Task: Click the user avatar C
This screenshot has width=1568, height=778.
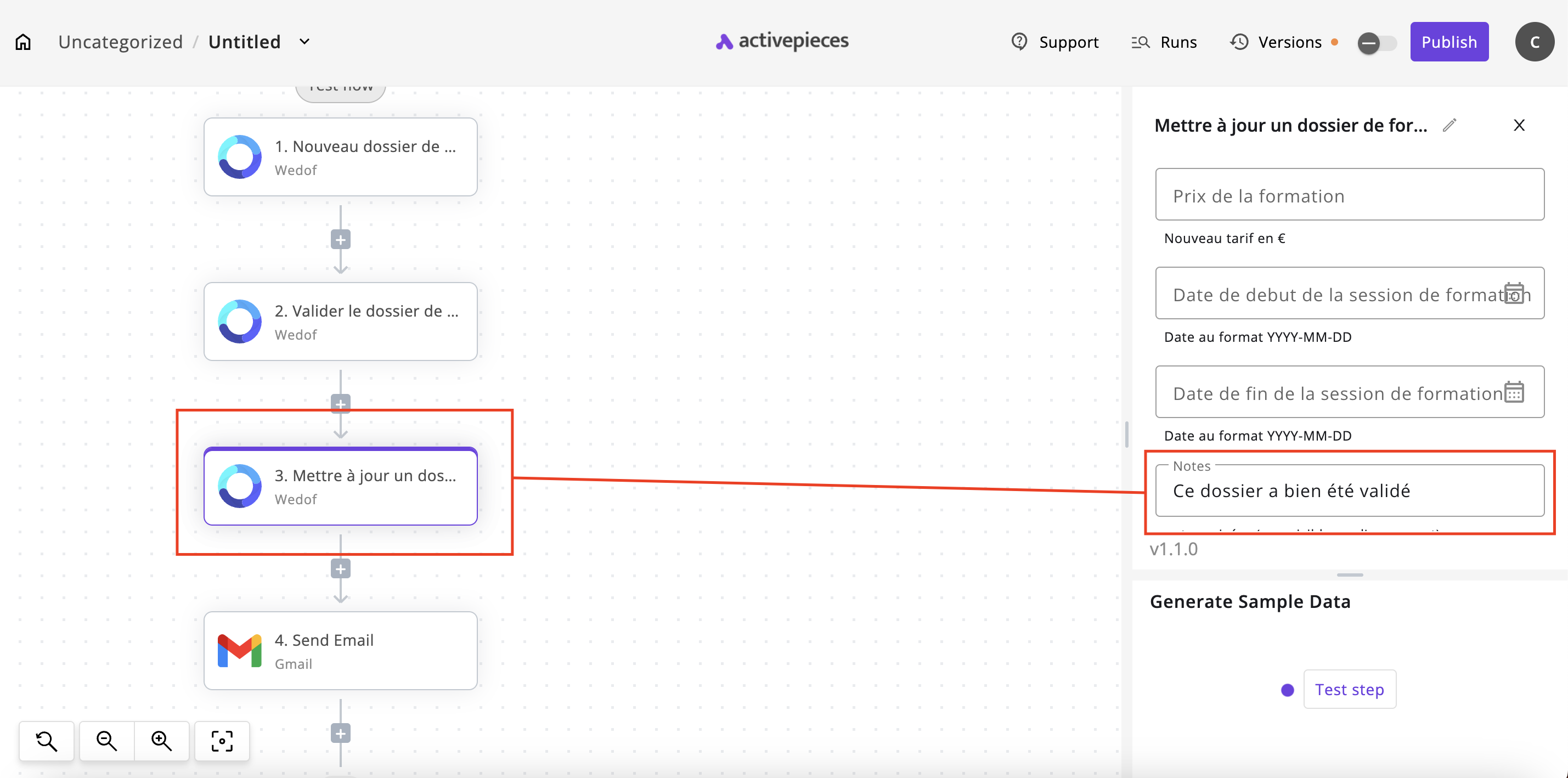Action: (1534, 42)
